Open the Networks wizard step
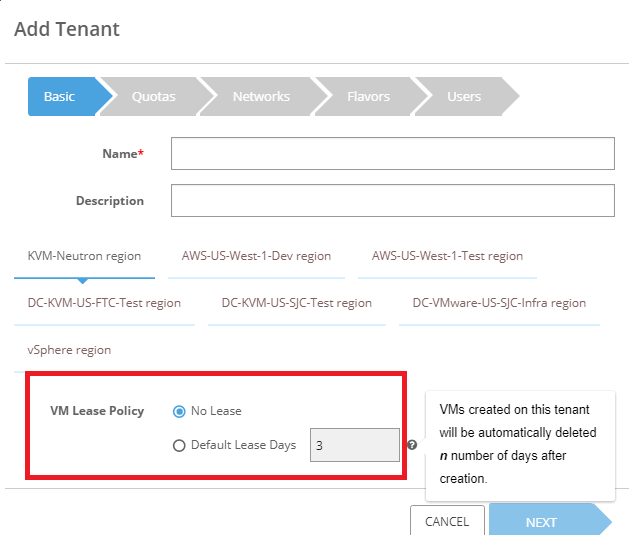The width and height of the screenshot is (629, 544). [x=261, y=97]
